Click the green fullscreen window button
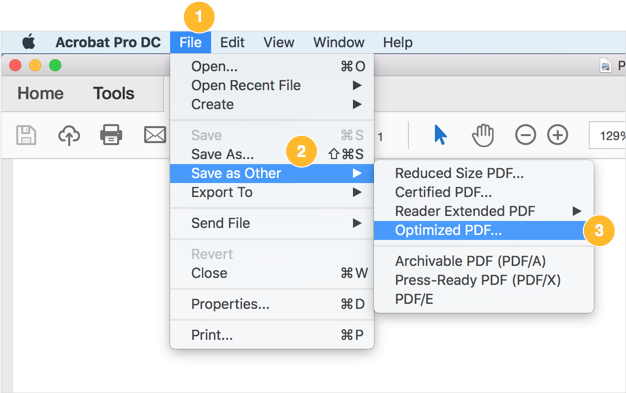Viewport: 626px width, 393px height. [55, 65]
